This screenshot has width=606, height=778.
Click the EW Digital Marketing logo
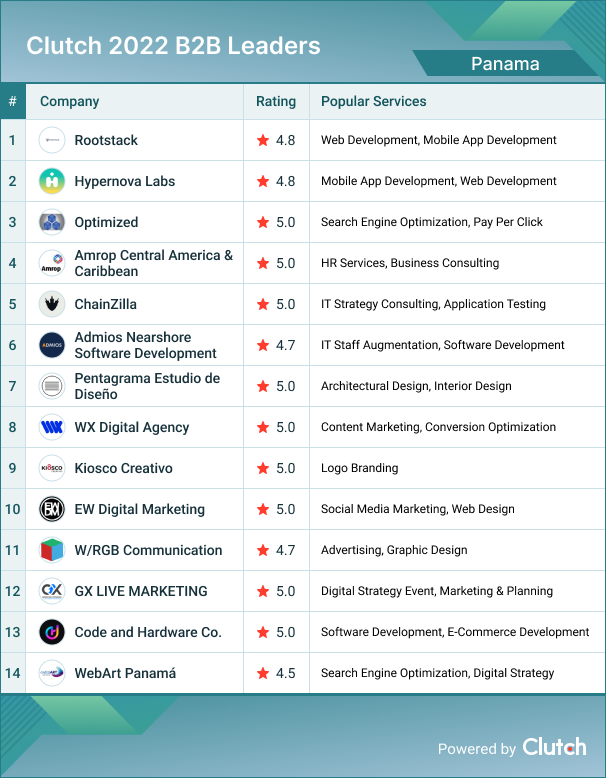click(52, 509)
